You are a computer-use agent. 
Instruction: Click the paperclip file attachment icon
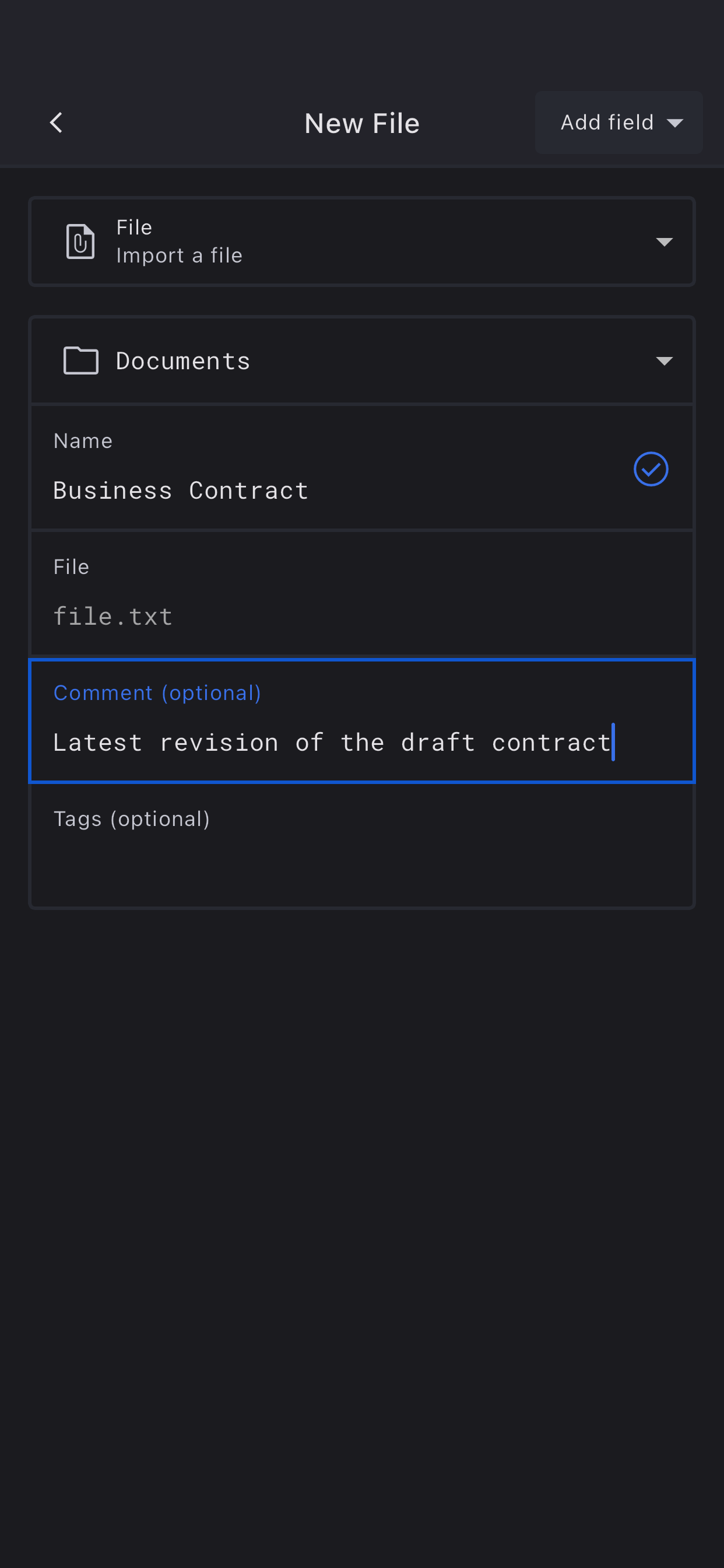coord(80,242)
